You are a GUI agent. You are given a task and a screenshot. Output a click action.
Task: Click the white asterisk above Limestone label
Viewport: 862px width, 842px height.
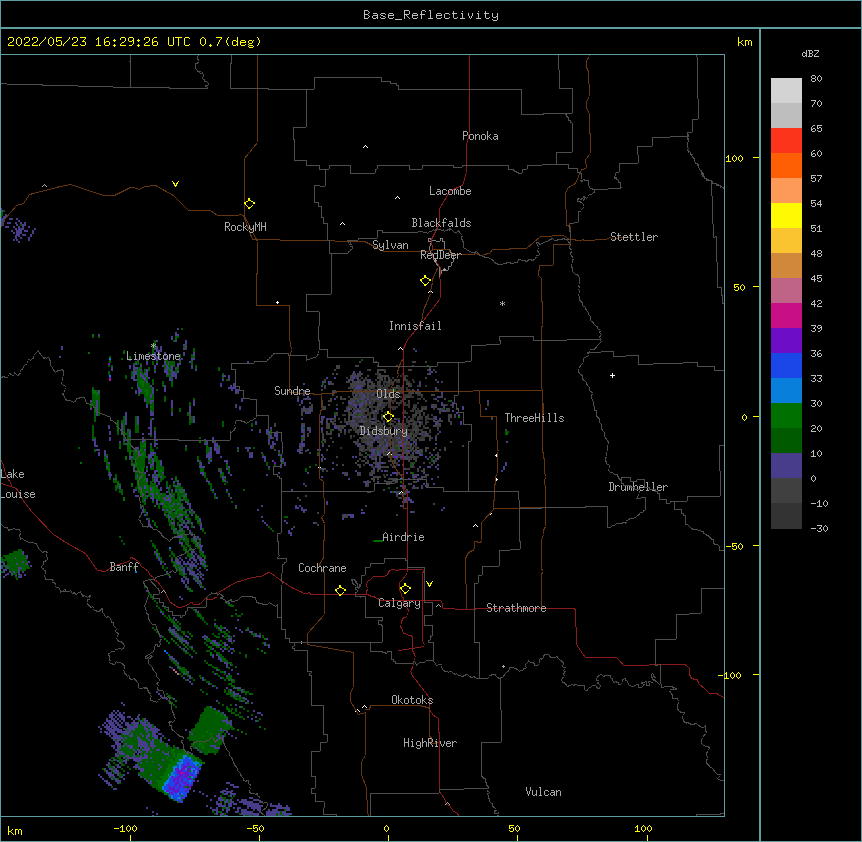point(153,346)
